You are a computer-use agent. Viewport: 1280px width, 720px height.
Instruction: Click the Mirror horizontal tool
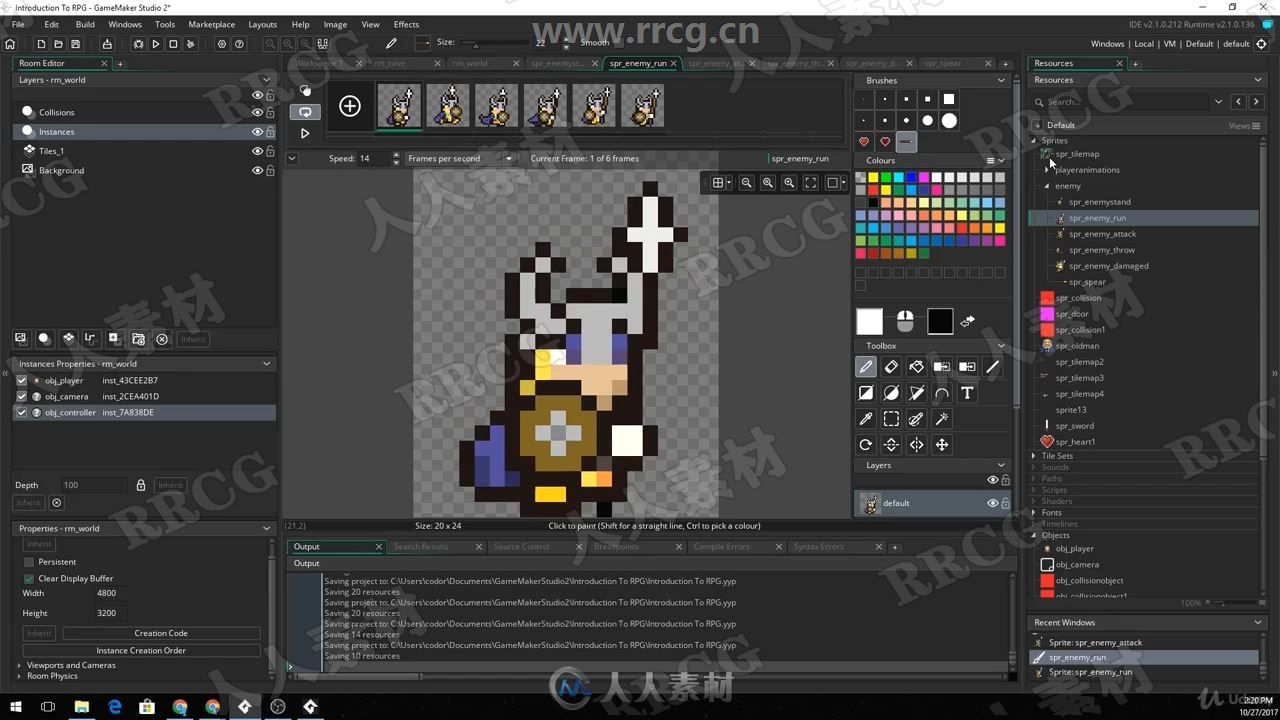tap(916, 445)
